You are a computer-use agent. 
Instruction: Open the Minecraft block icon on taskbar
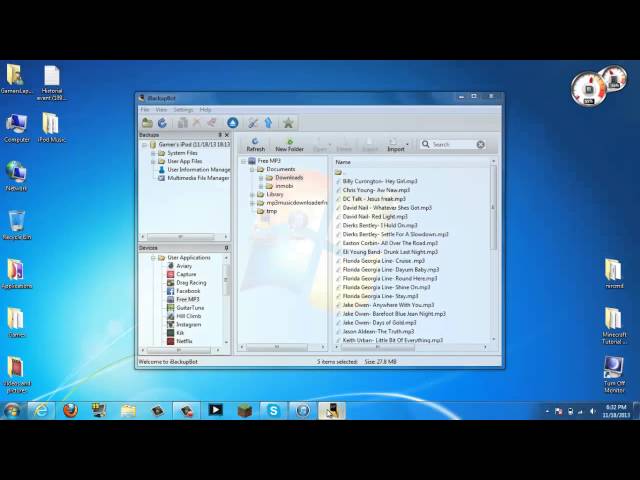[244, 410]
